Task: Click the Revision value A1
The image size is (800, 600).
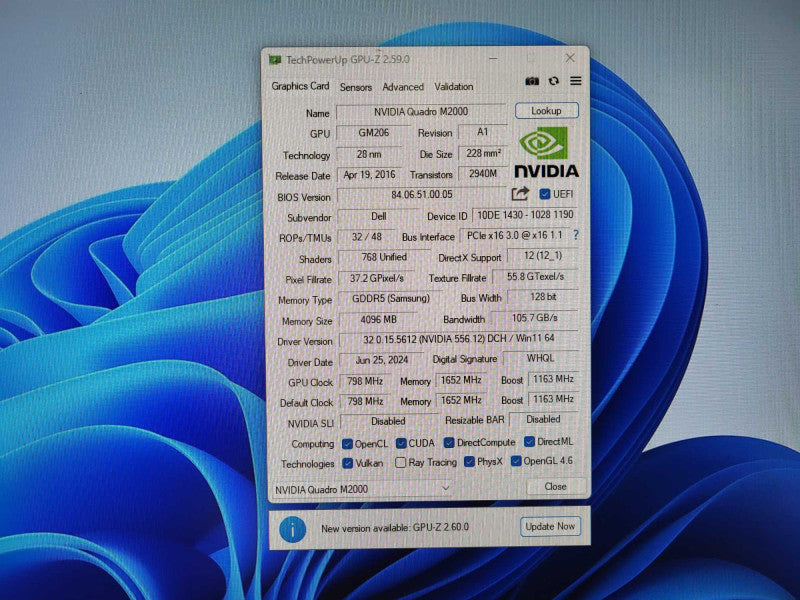Action: coord(483,132)
